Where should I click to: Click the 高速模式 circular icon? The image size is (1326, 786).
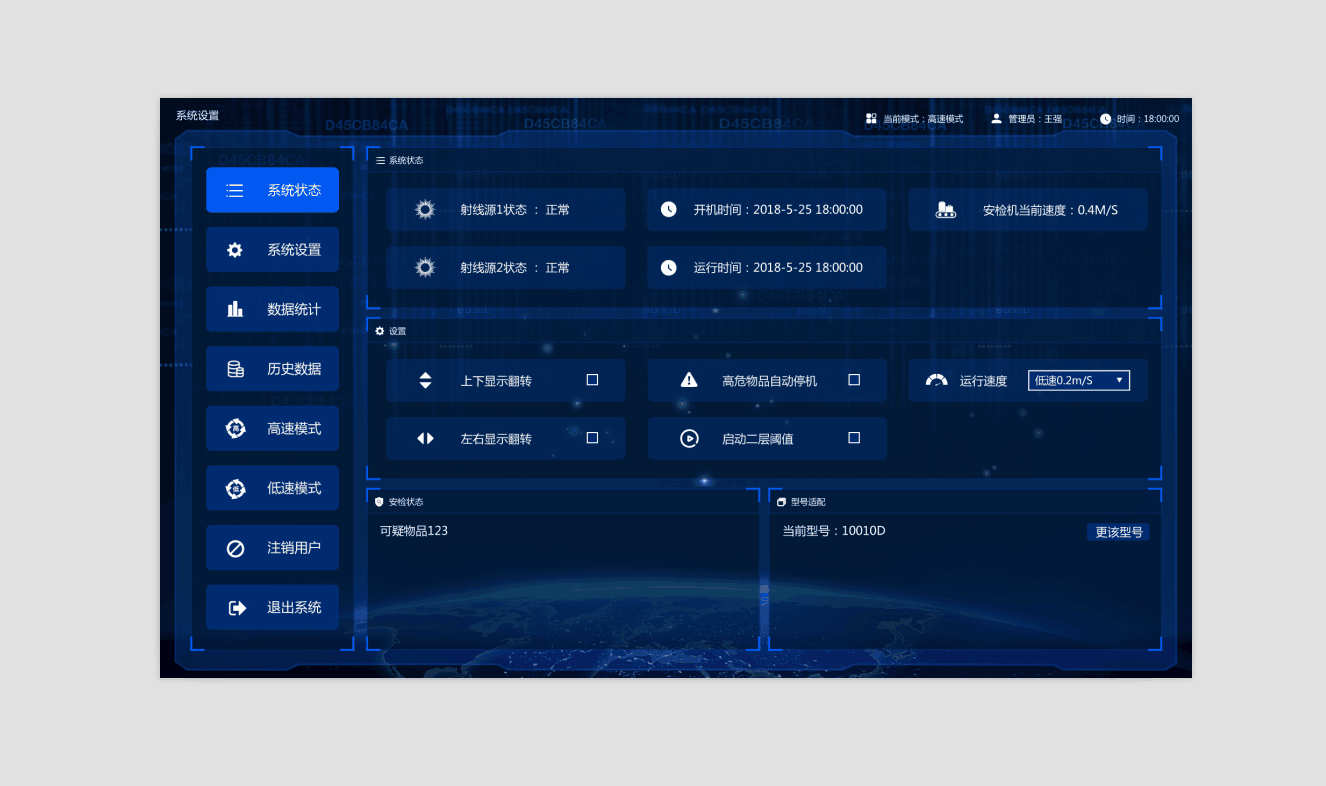coord(235,428)
